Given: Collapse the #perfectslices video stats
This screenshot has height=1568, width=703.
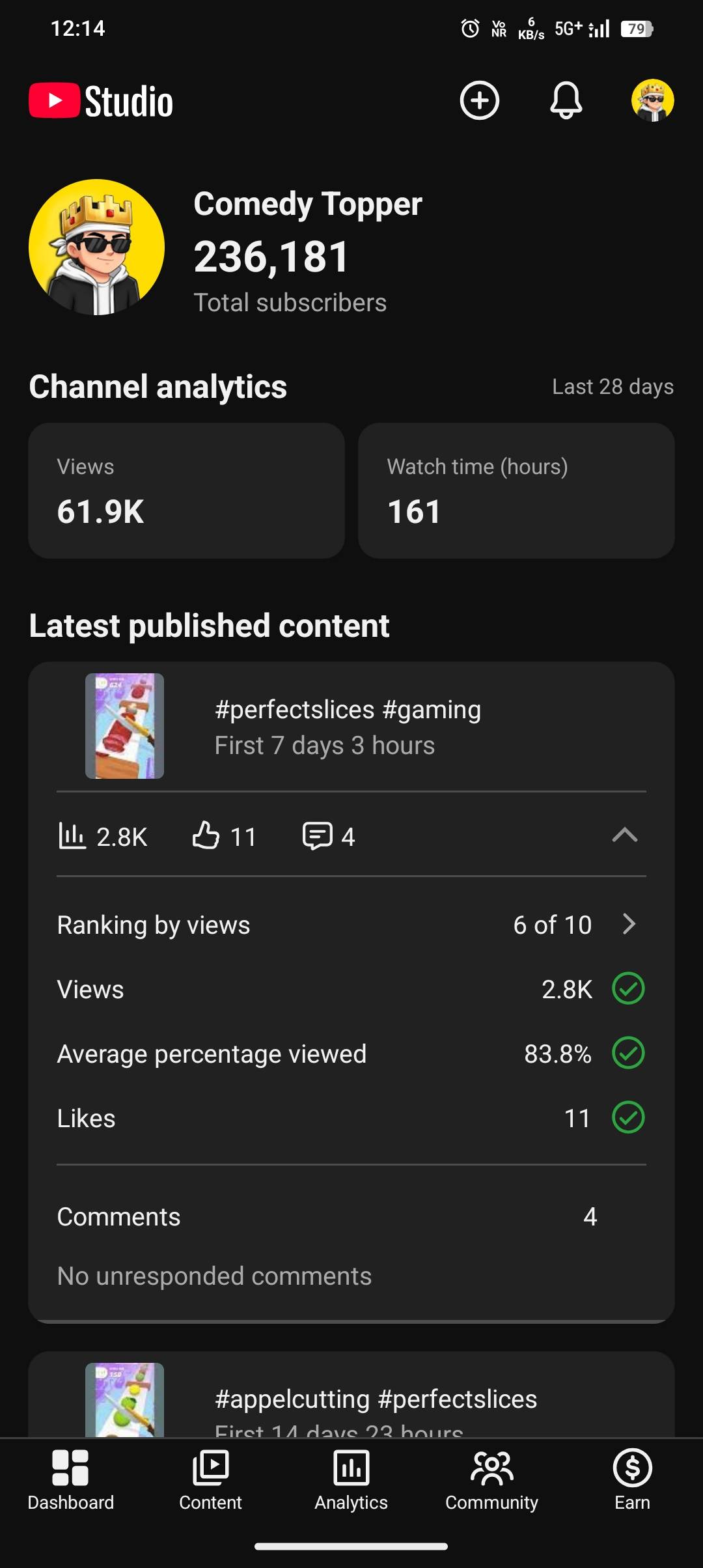Looking at the screenshot, I should point(624,835).
